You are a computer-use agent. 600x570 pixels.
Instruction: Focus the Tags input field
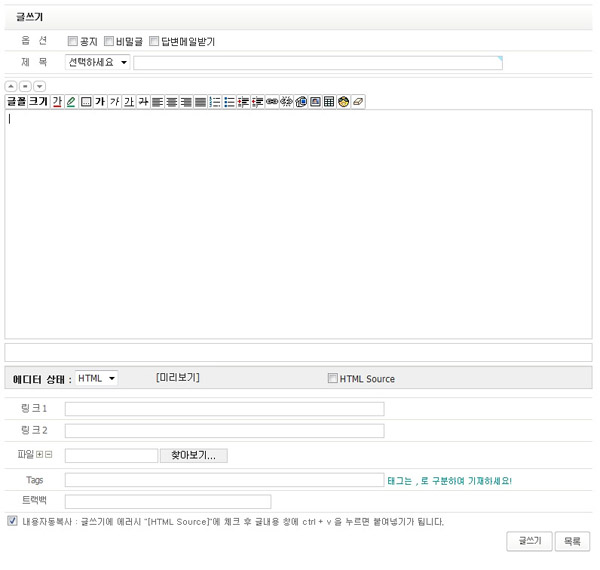(x=225, y=480)
